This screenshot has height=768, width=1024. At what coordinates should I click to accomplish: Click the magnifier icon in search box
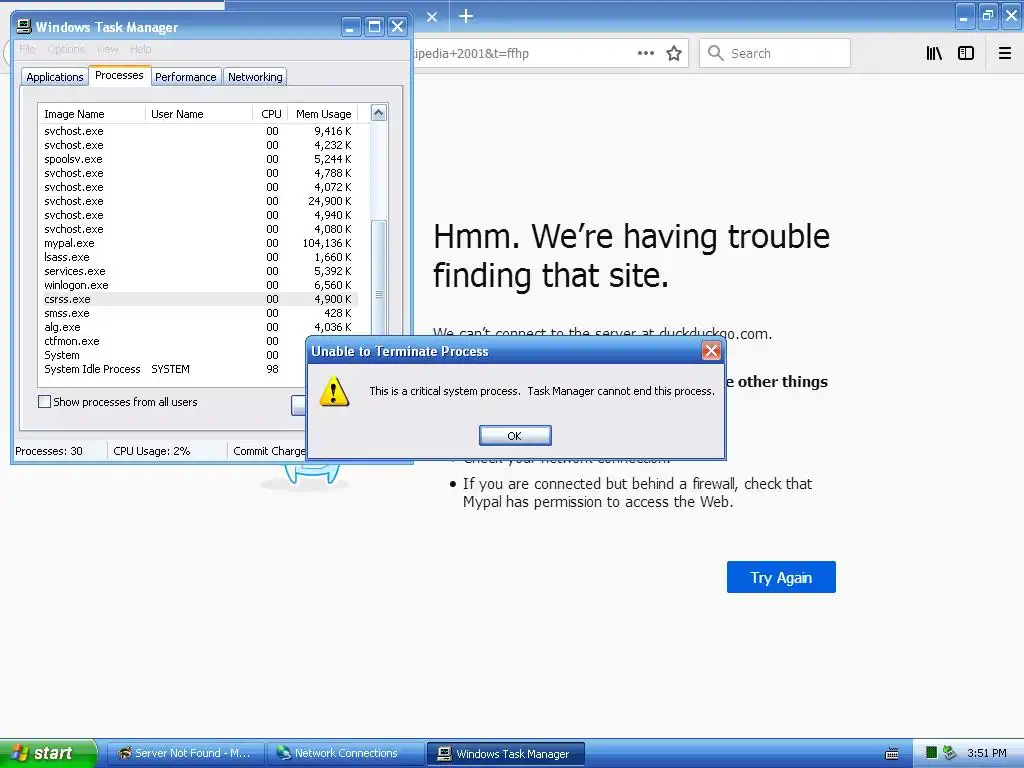click(716, 53)
